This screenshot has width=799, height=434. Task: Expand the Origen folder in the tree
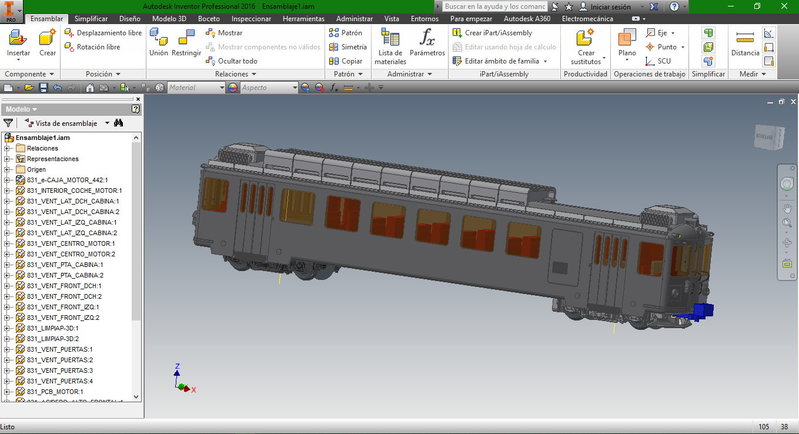pos(7,170)
